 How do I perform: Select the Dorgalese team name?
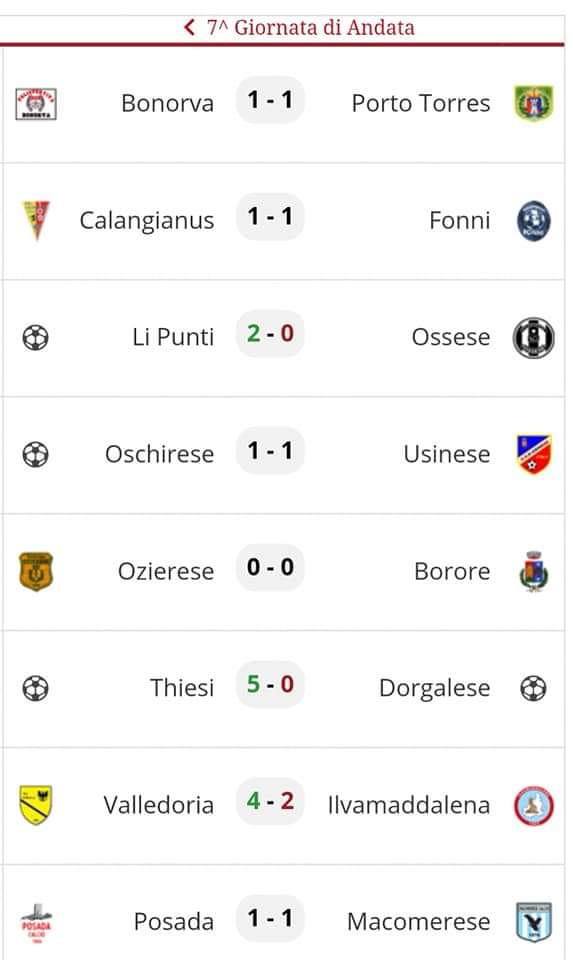[x=435, y=688]
